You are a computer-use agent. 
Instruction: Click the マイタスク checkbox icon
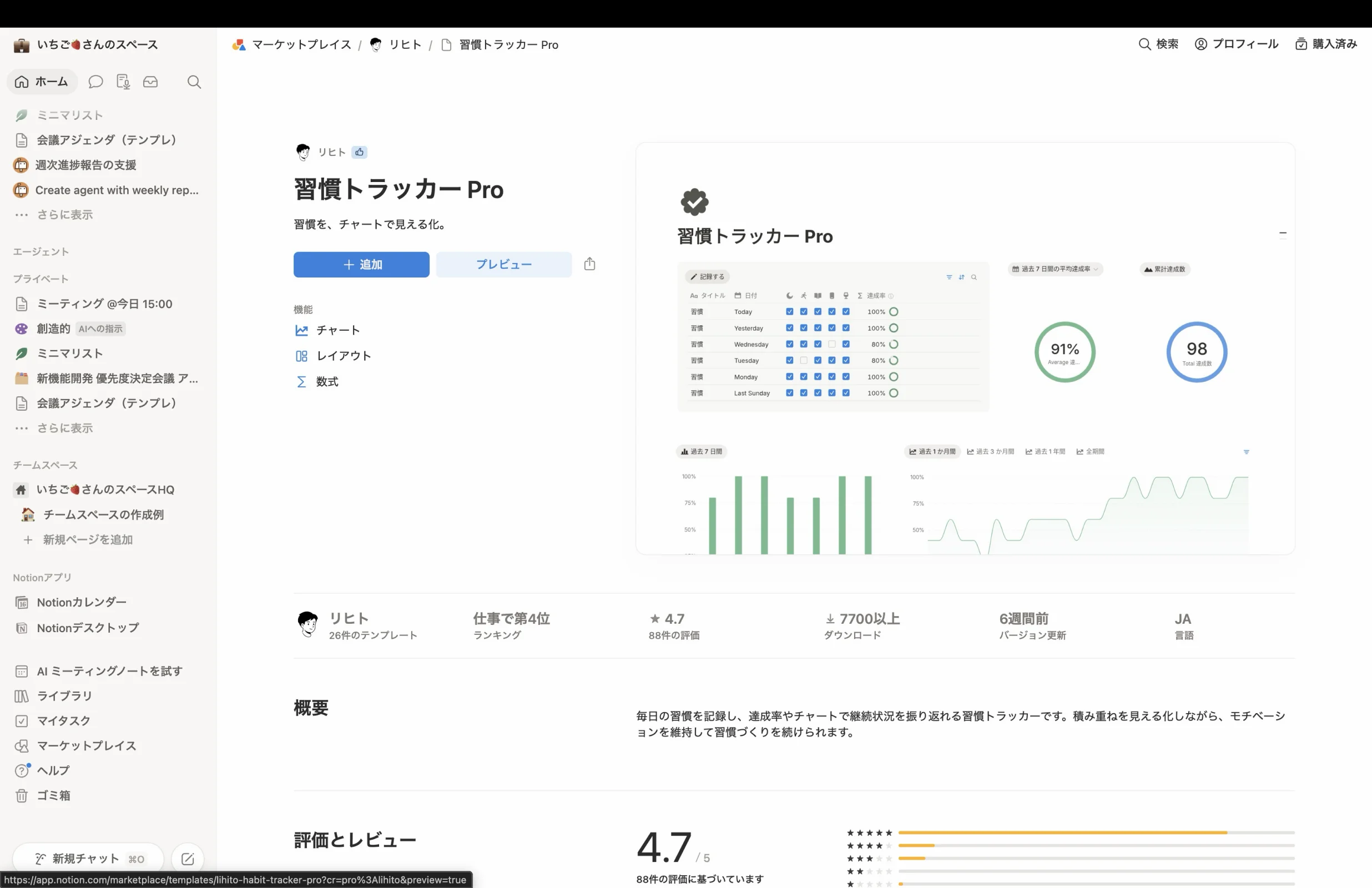pyautogui.click(x=21, y=721)
